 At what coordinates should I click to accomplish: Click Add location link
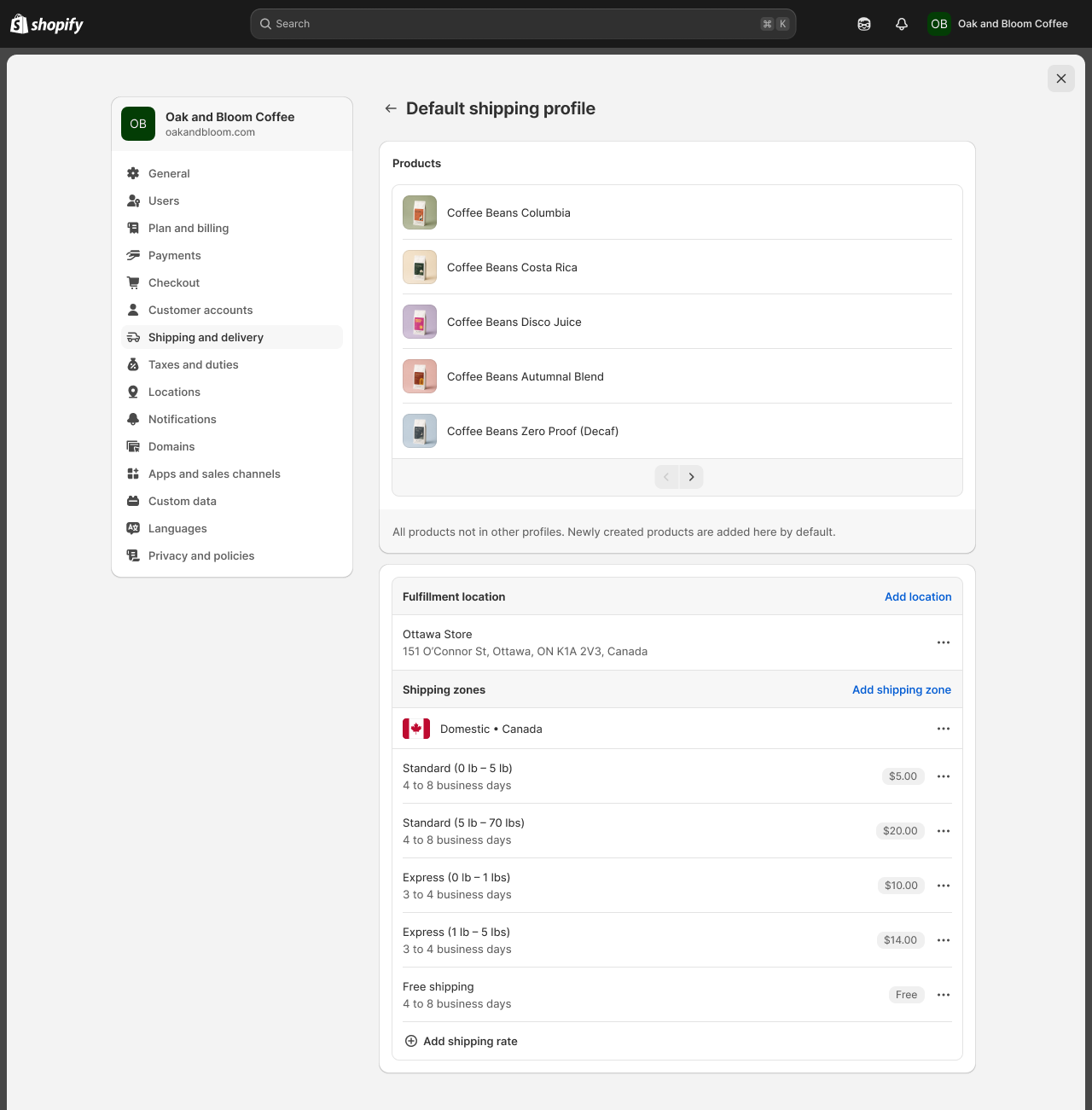[918, 596]
